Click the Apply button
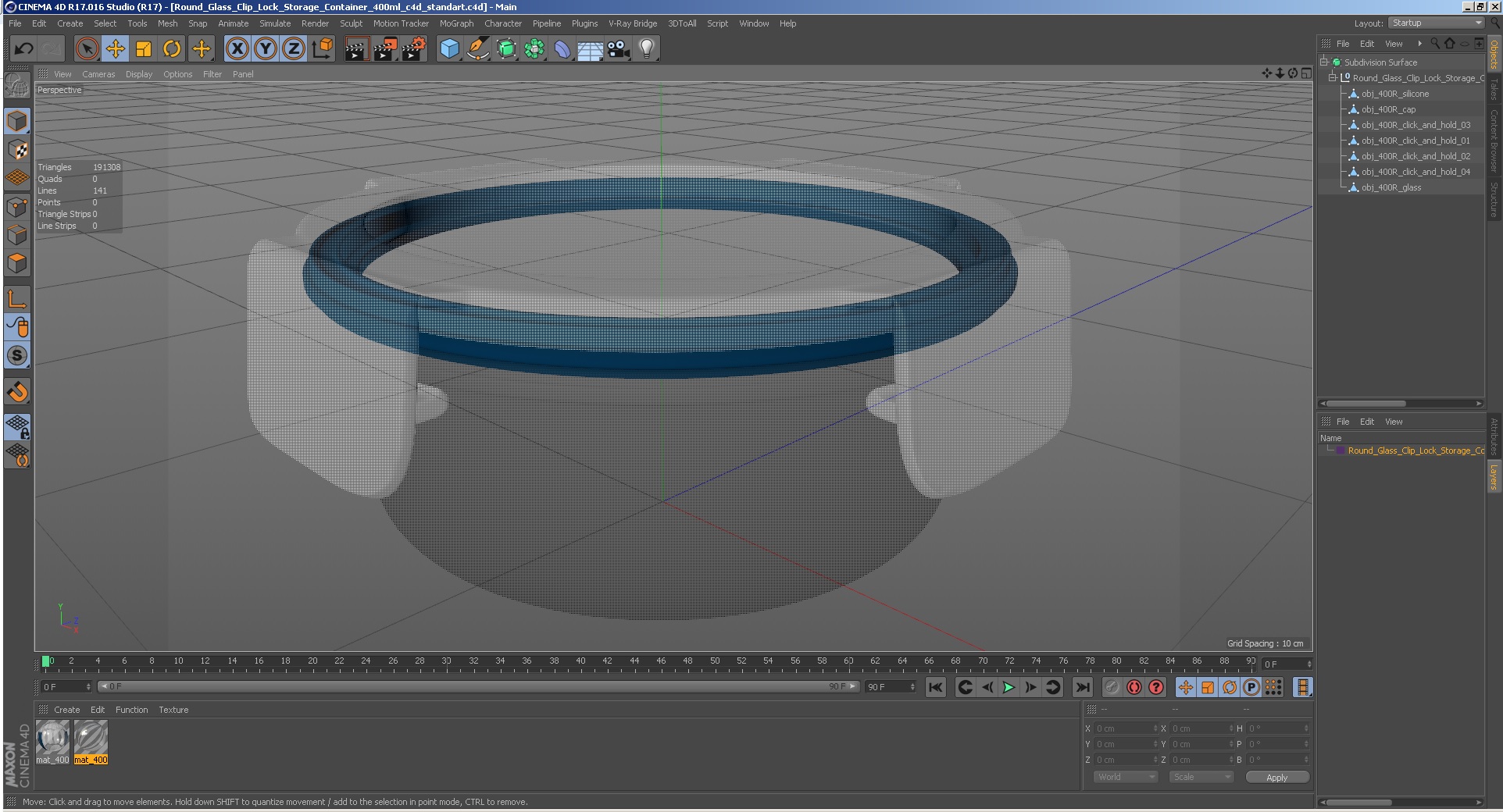Image resolution: width=1503 pixels, height=812 pixels. 1276,777
